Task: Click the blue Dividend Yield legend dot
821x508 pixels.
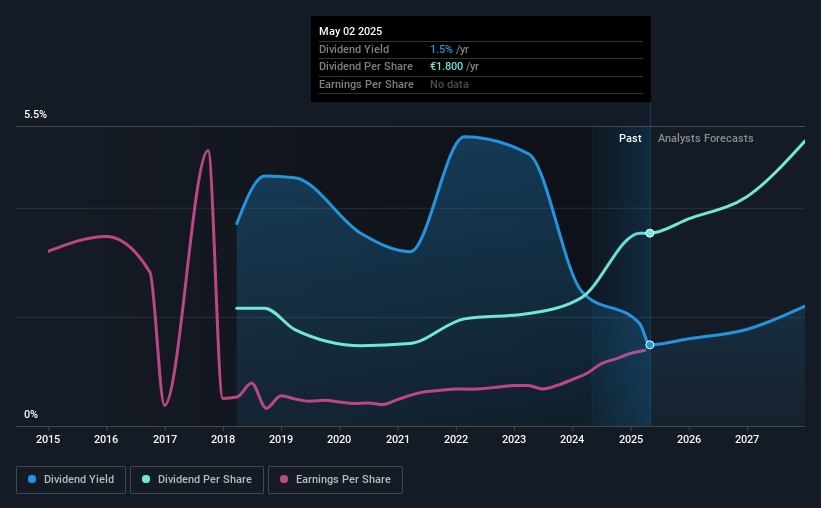Action: pos(32,479)
